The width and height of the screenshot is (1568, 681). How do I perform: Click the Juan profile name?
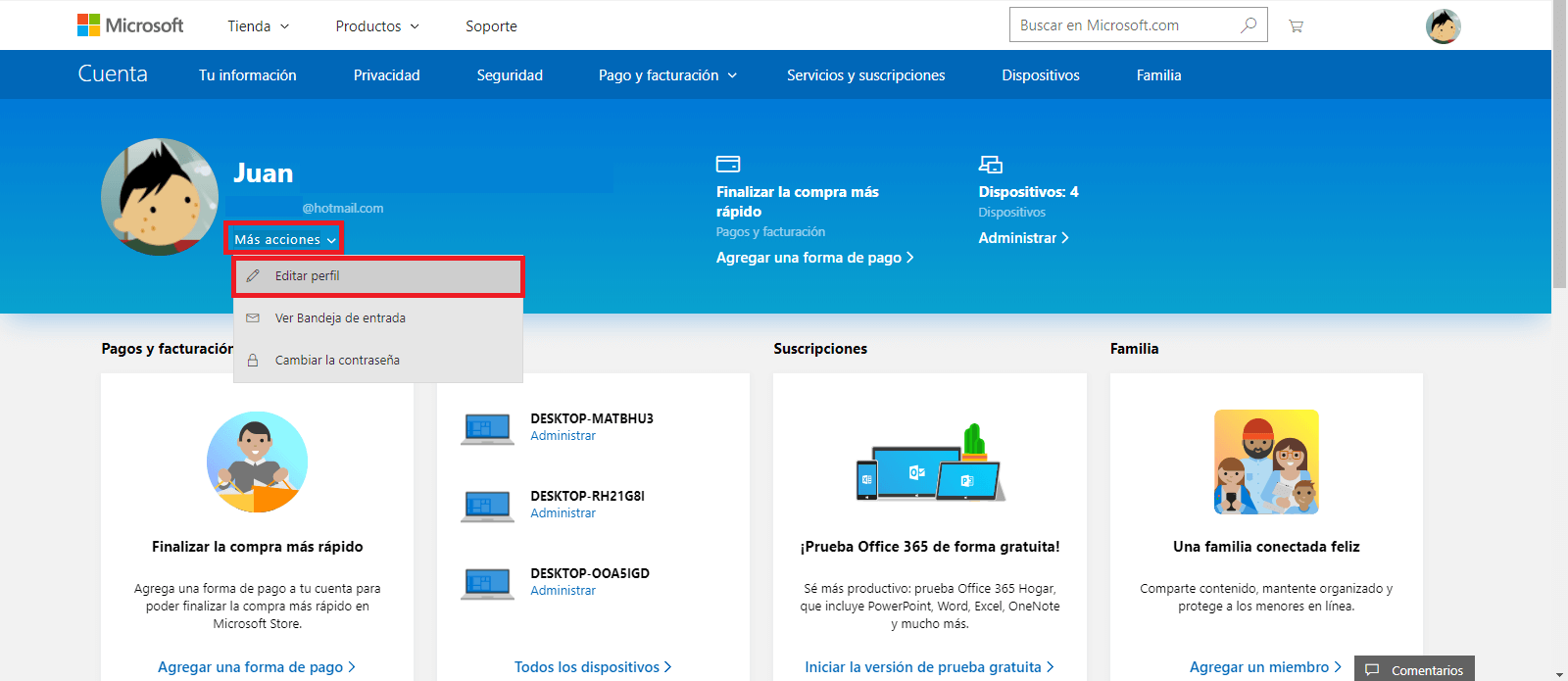pyautogui.click(x=264, y=173)
